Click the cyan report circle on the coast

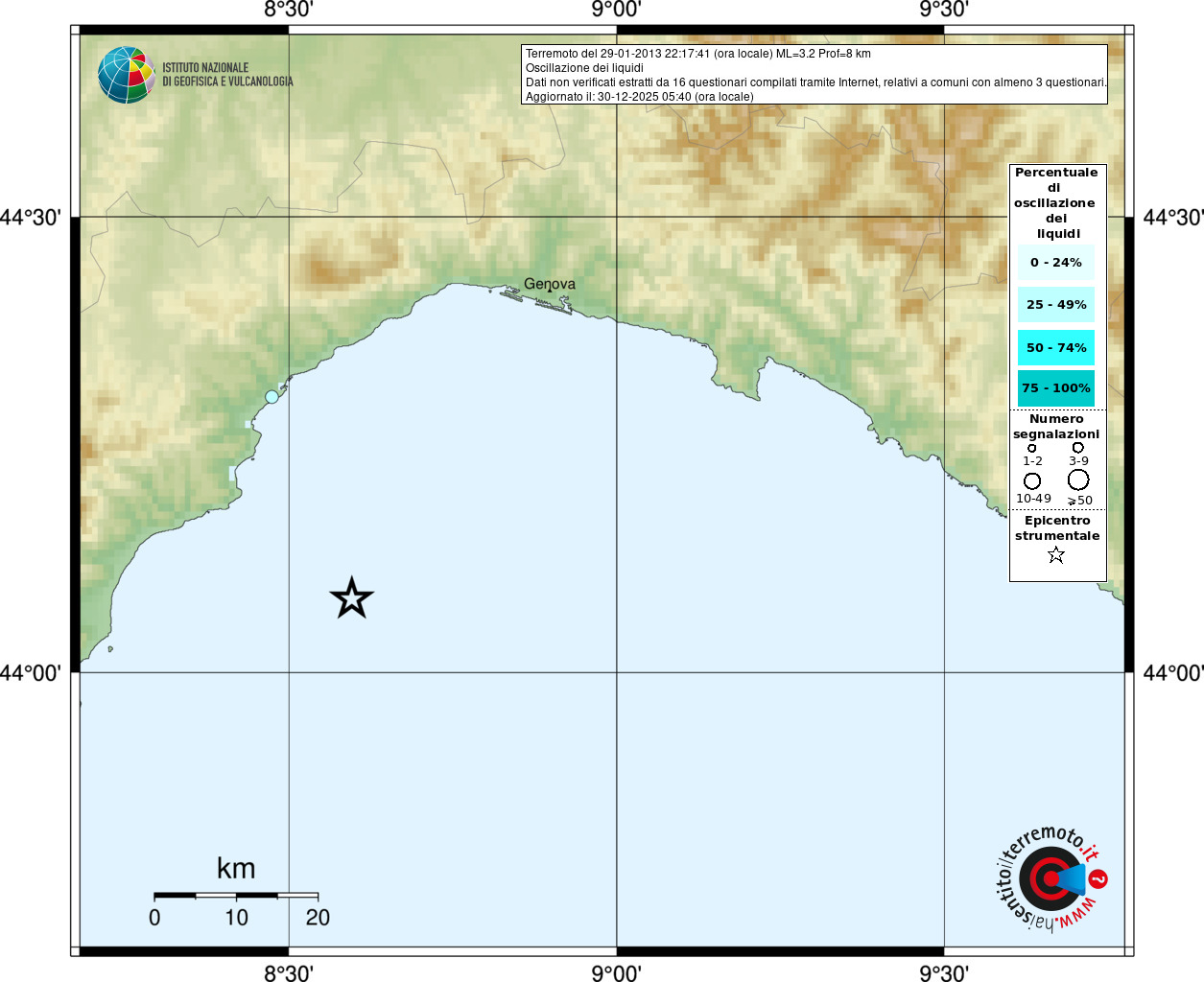(271, 397)
